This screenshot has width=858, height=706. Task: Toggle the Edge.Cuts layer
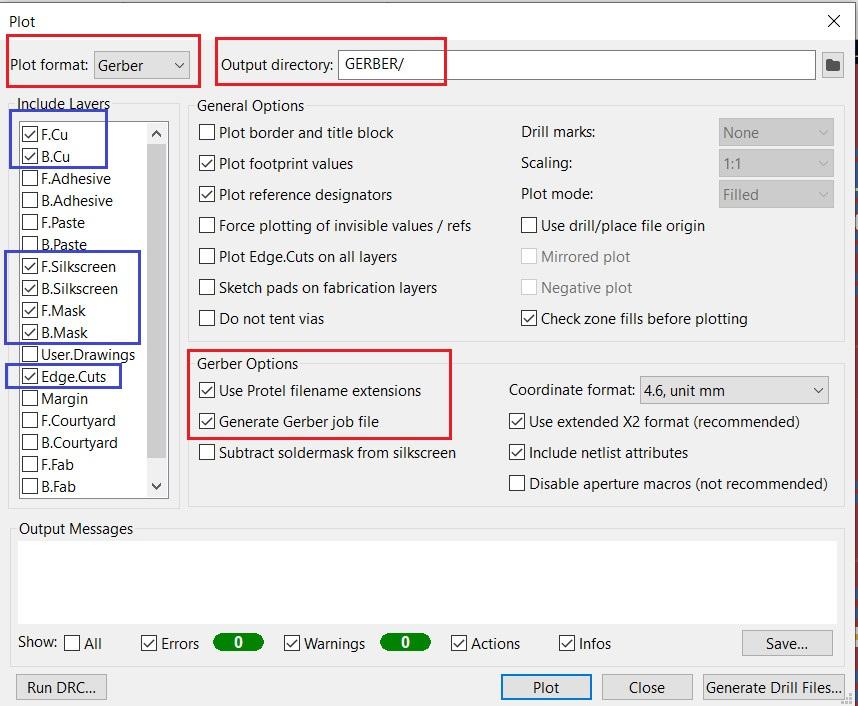pyautogui.click(x=30, y=377)
